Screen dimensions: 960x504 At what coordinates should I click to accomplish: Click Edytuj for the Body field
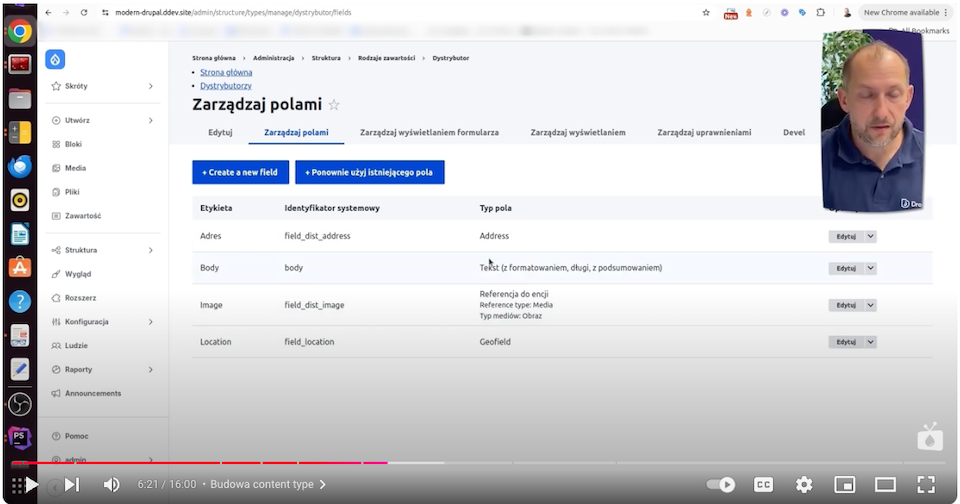pos(846,268)
